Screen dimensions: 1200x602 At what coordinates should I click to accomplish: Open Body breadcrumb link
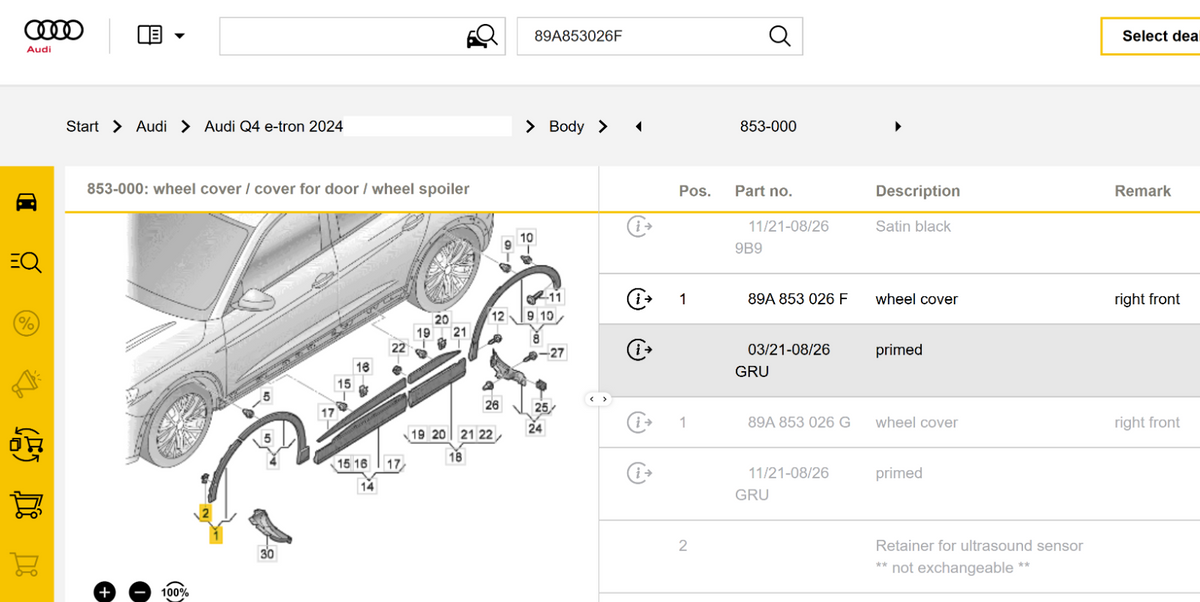pyautogui.click(x=566, y=126)
